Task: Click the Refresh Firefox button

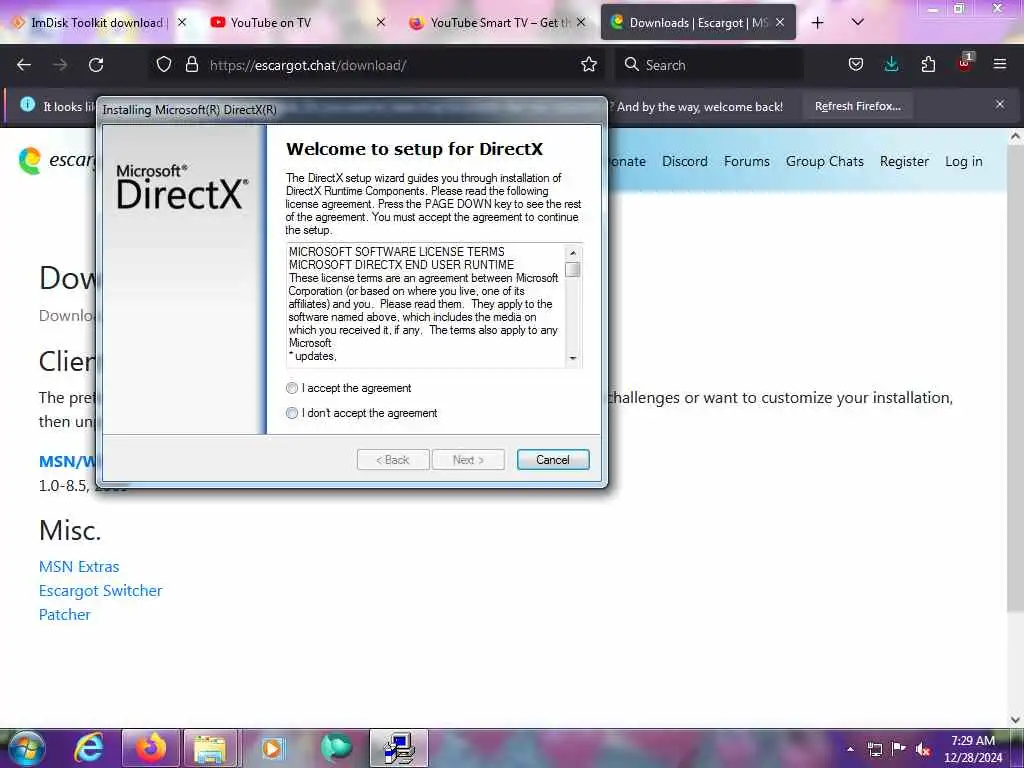Action: 857,106
